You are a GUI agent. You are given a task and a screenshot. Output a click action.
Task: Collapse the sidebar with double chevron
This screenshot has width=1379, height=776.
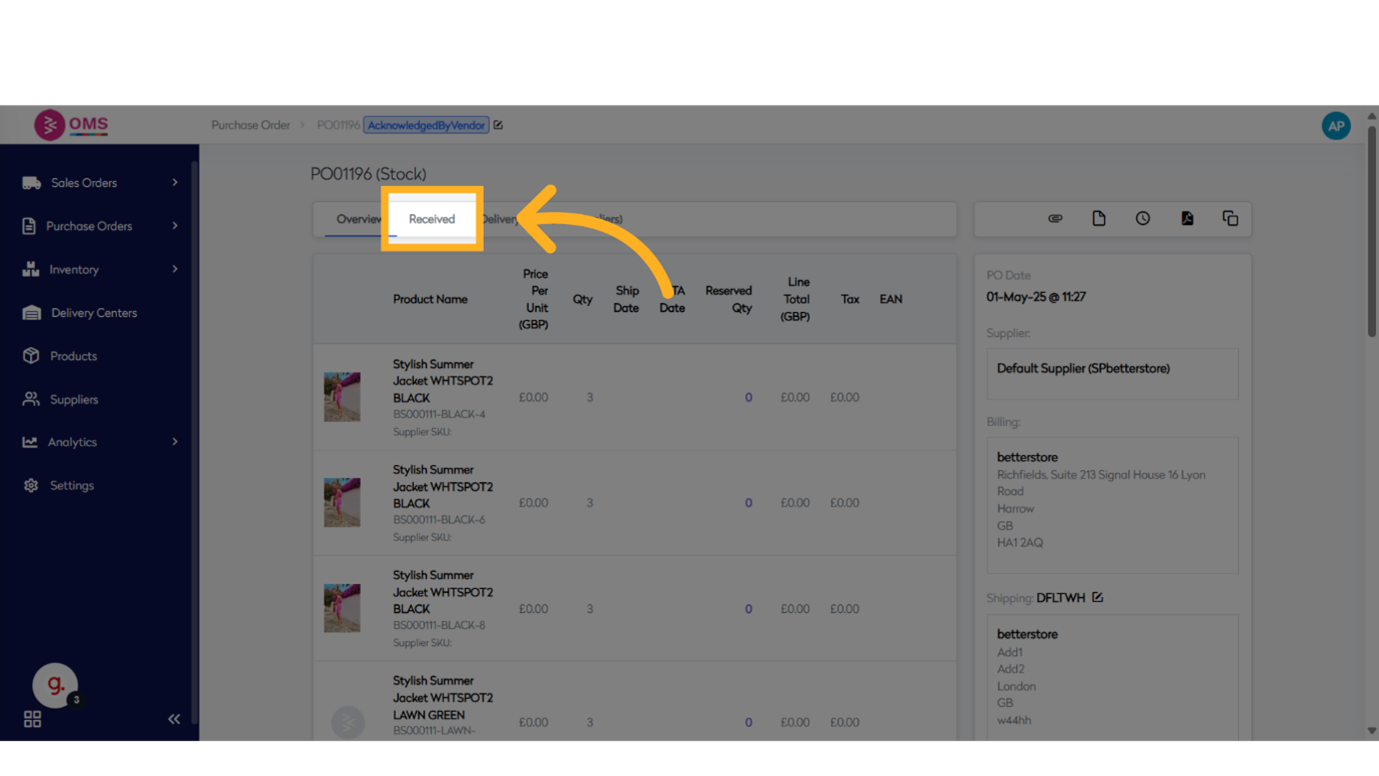point(174,719)
